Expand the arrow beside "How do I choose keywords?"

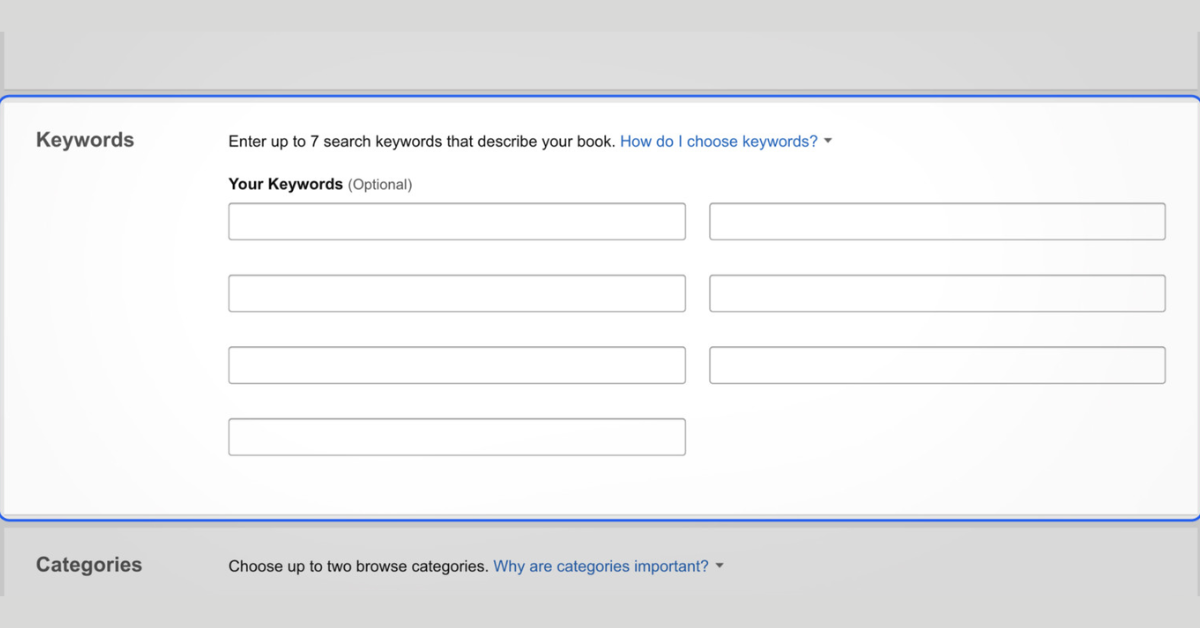828,142
